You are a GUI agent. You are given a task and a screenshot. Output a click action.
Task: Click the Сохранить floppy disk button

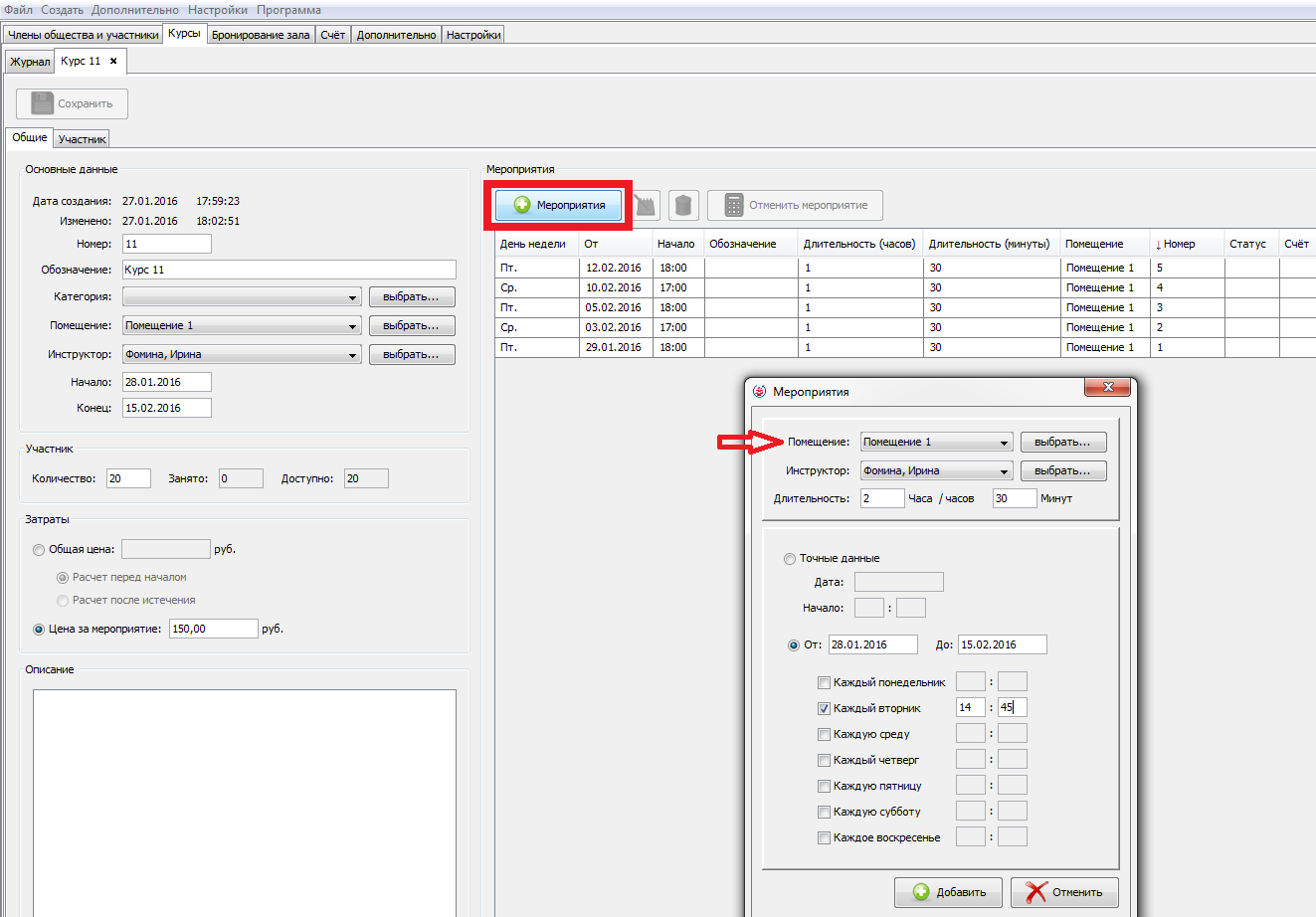pos(72,103)
